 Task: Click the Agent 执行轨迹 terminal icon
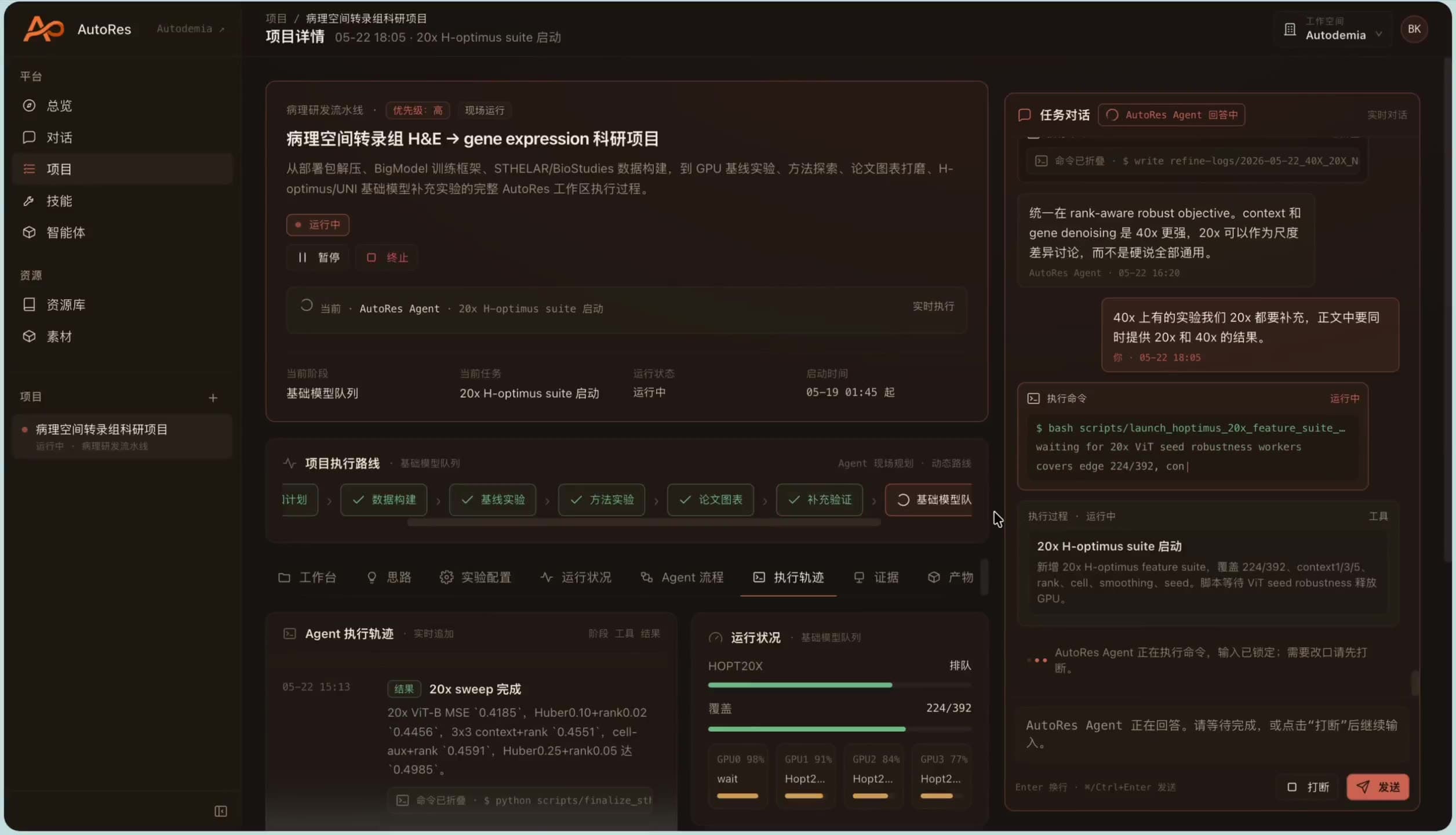[x=290, y=634]
